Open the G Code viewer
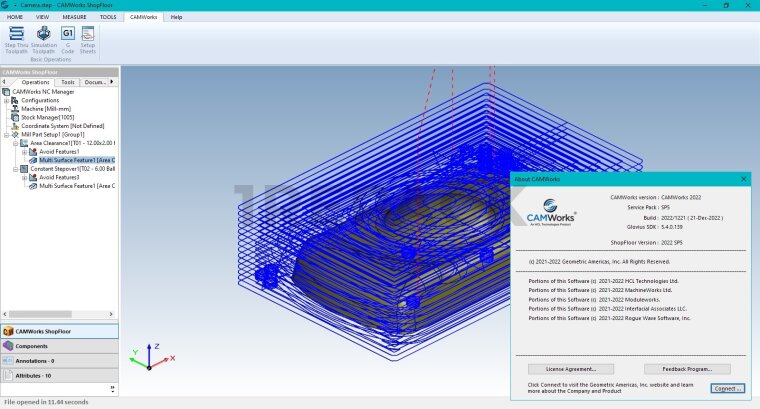Viewport: 760px width, 409px height. click(68, 34)
